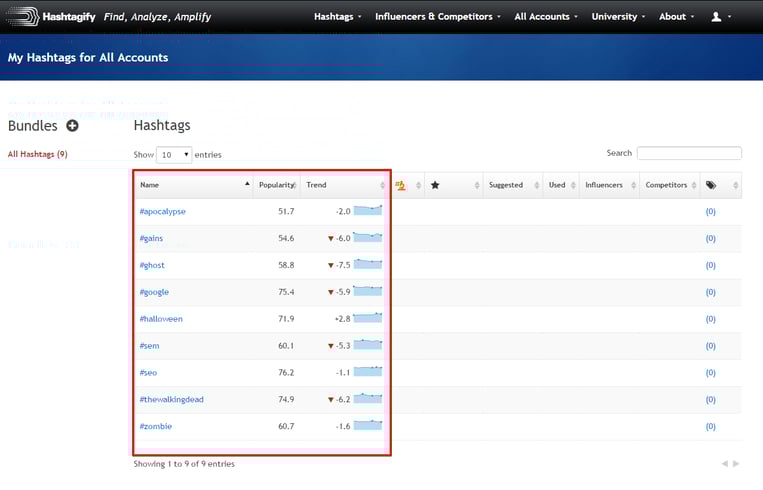This screenshot has height=490, width=763.
Task: Sort table by Trend column
Action: click(x=344, y=185)
